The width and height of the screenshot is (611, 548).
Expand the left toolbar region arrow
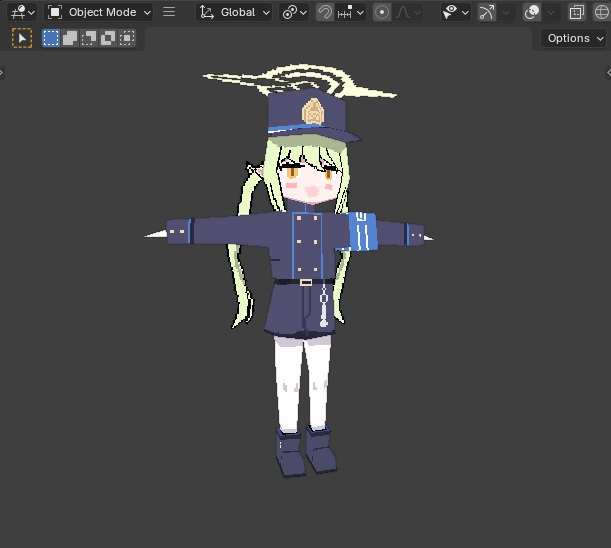pyautogui.click(x=2, y=72)
